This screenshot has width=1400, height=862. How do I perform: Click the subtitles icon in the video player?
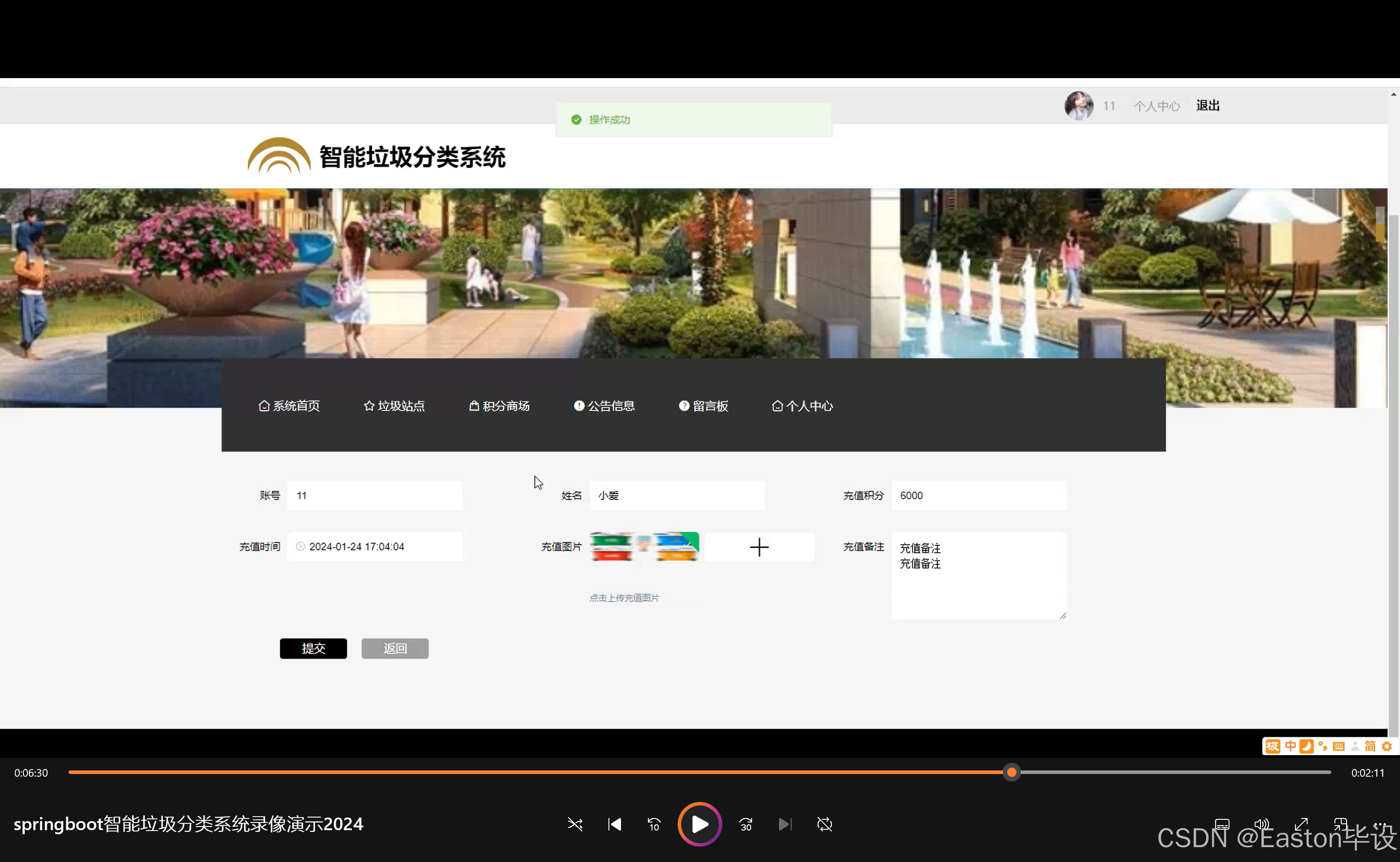(x=1222, y=824)
